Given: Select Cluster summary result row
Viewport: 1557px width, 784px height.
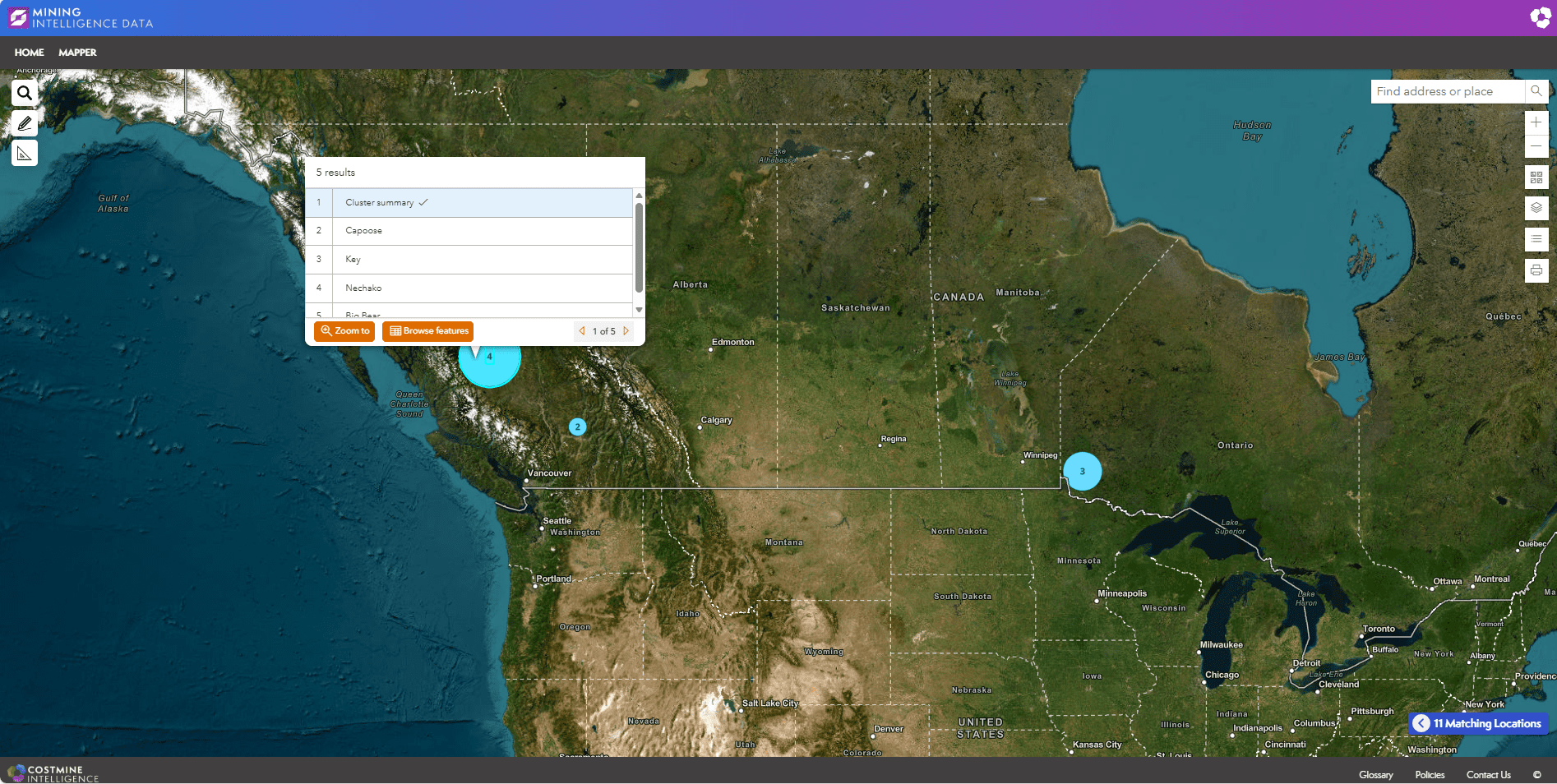Looking at the screenshot, I should 481,203.
